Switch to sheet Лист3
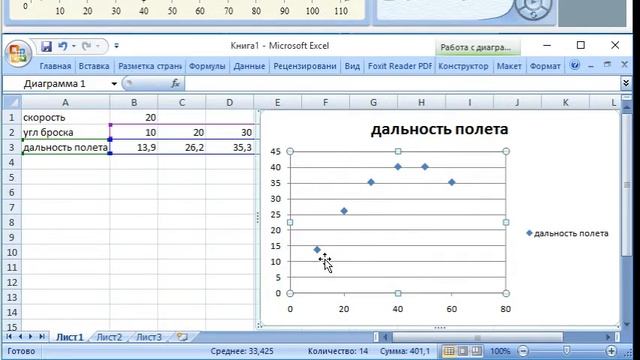Screen dimensions: 640x360 [x=149, y=337]
